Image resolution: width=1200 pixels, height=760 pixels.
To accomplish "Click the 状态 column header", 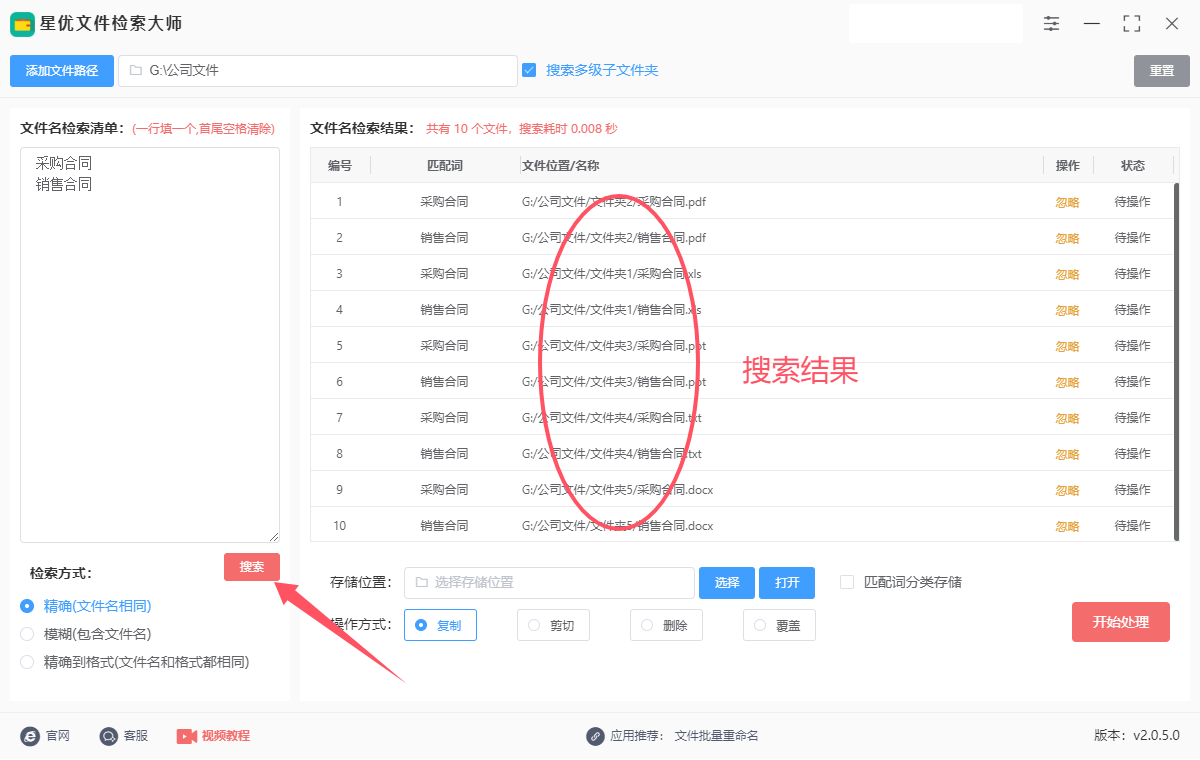I will 1132,166.
